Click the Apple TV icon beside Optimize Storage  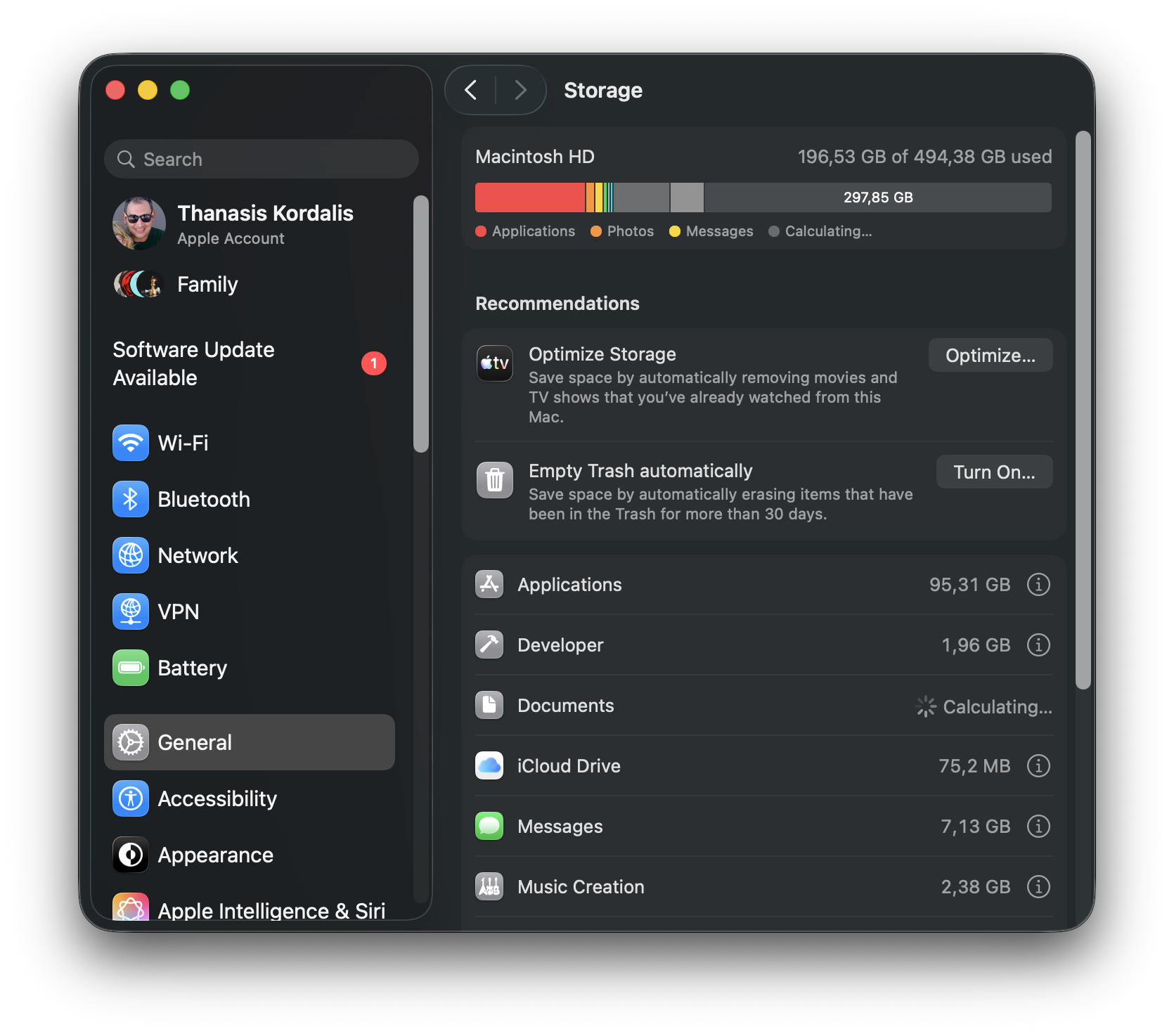tap(495, 363)
